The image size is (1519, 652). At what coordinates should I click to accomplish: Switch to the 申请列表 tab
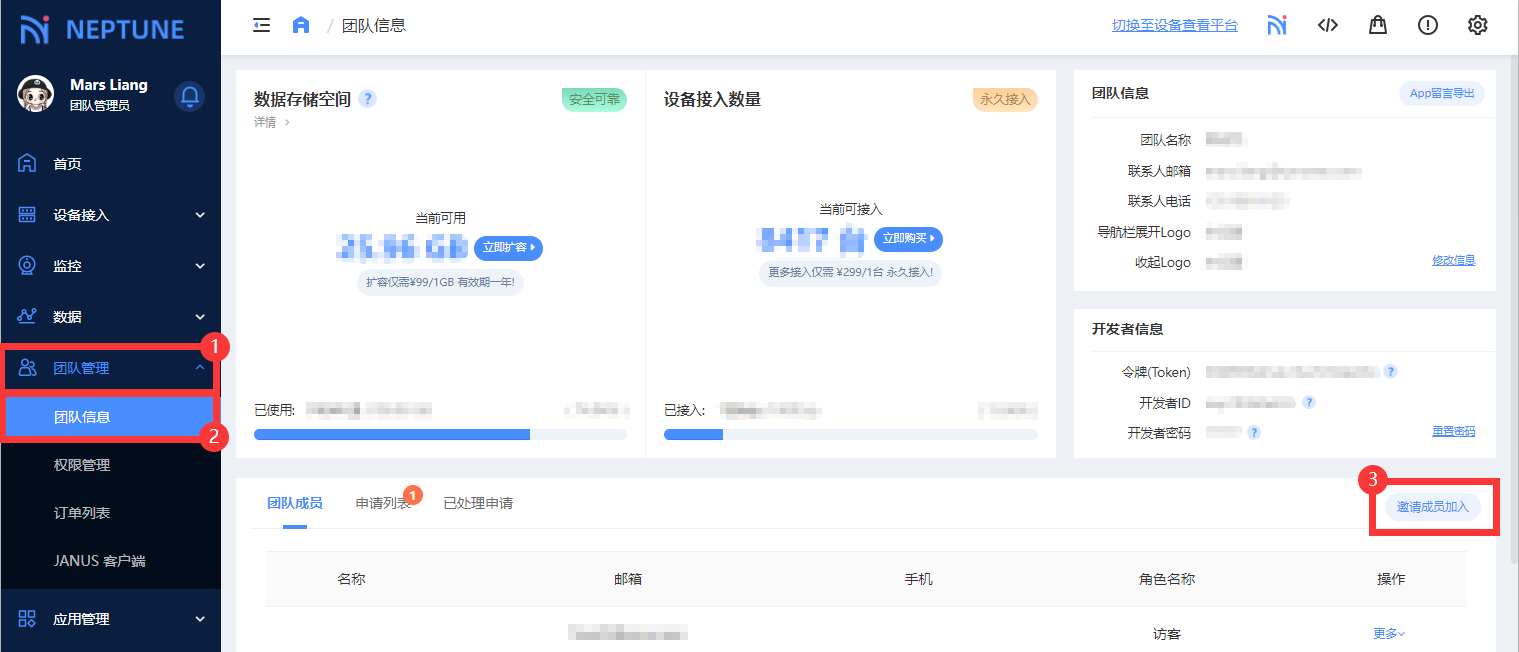pyautogui.click(x=383, y=503)
